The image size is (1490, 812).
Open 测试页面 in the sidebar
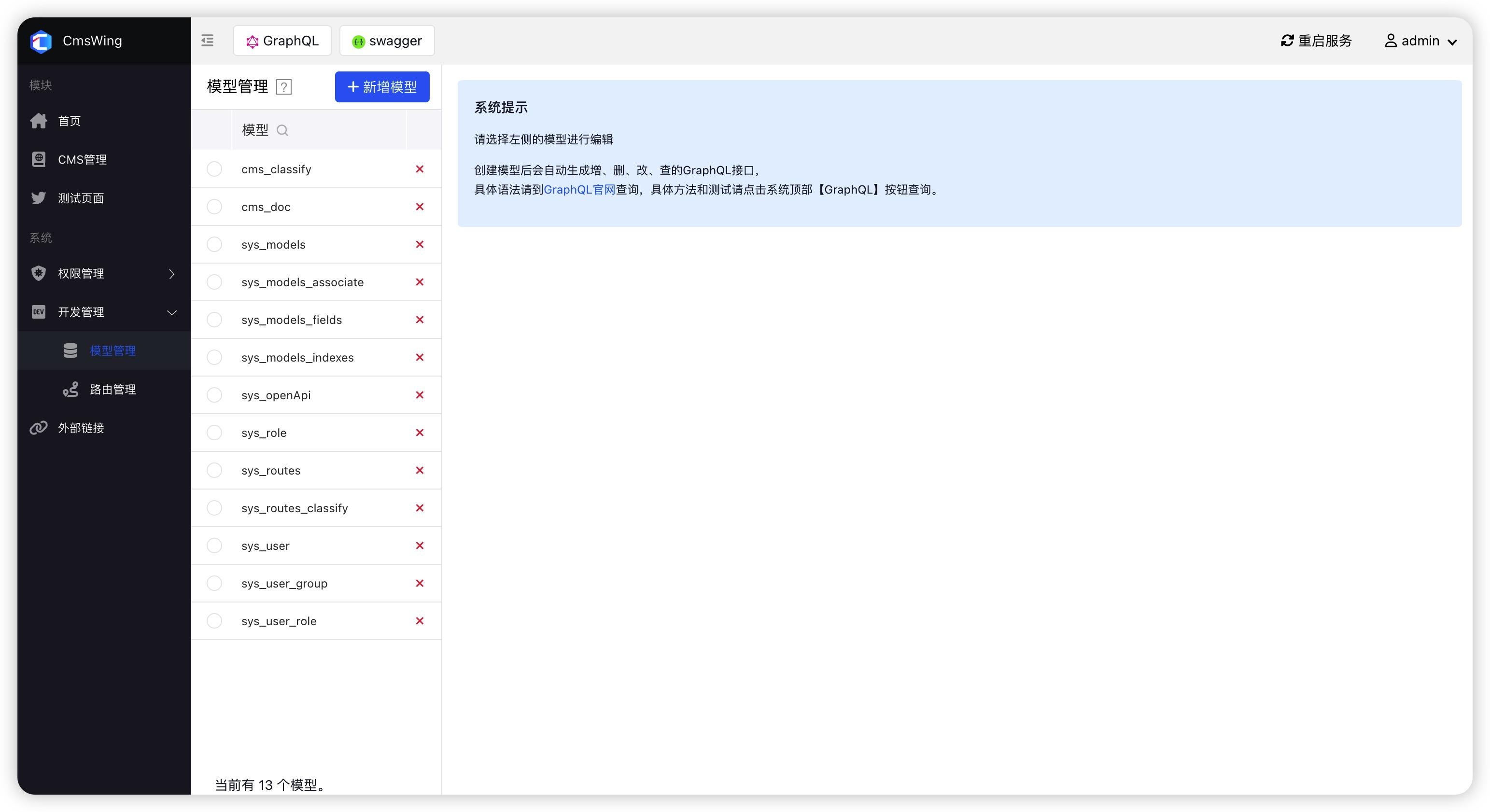click(x=104, y=198)
